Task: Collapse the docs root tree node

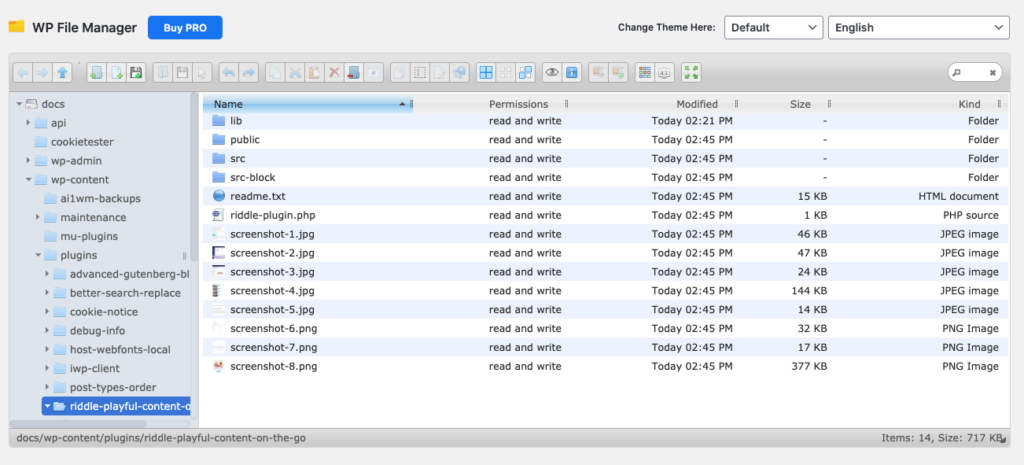Action: 19,104
